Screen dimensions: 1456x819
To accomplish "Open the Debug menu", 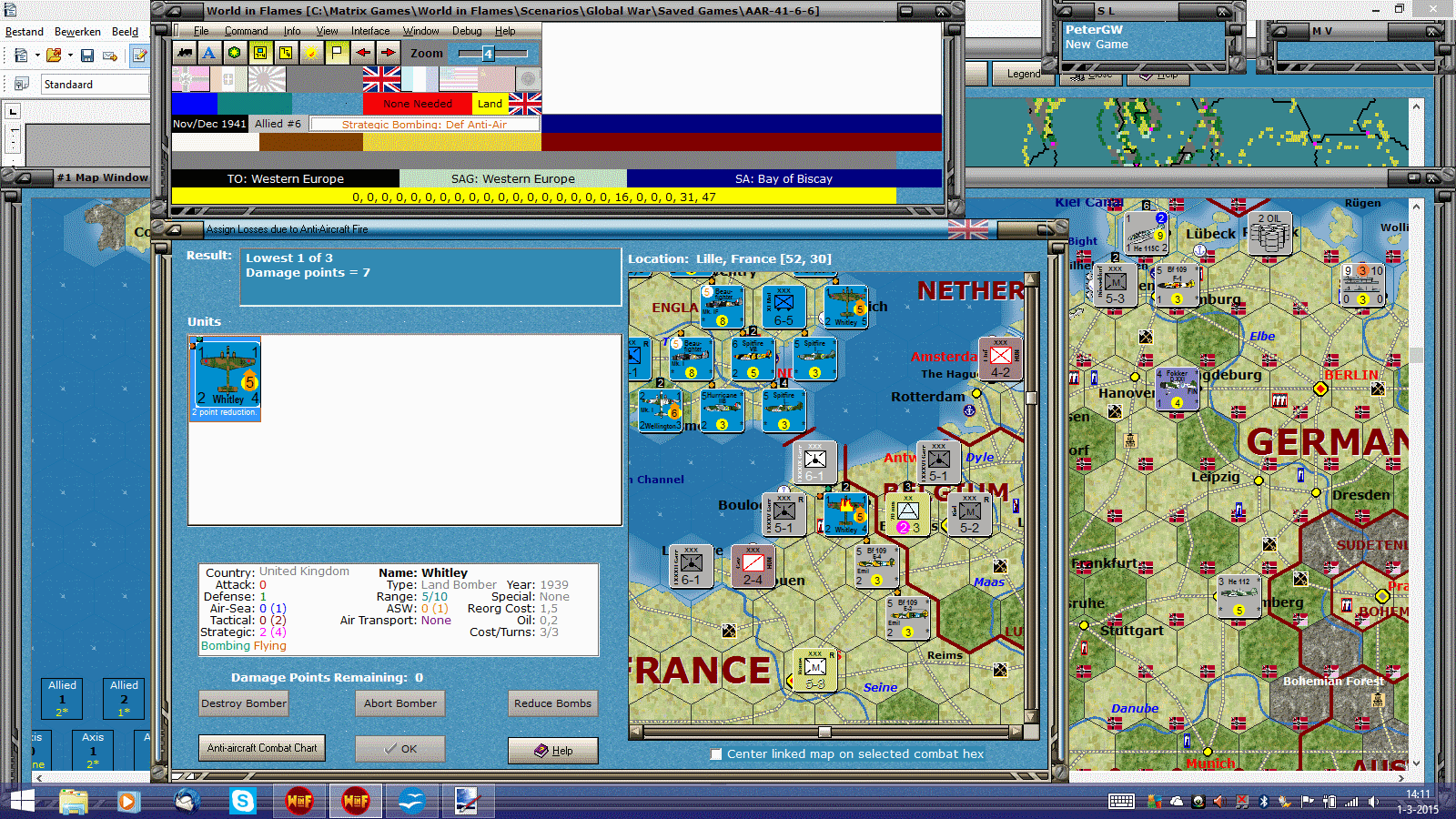I will [467, 31].
